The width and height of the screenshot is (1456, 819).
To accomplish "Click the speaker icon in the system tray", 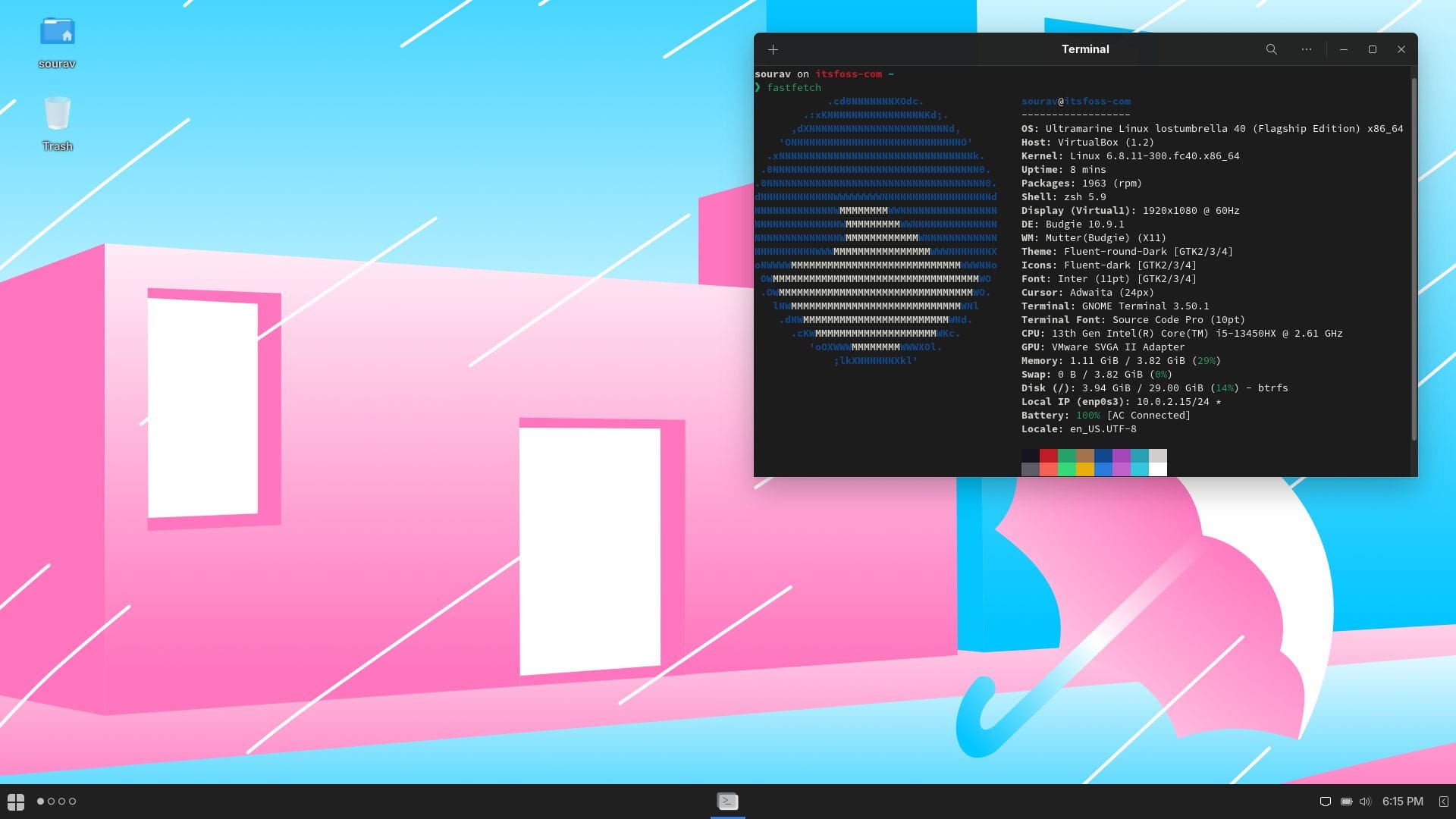I will (x=1366, y=801).
